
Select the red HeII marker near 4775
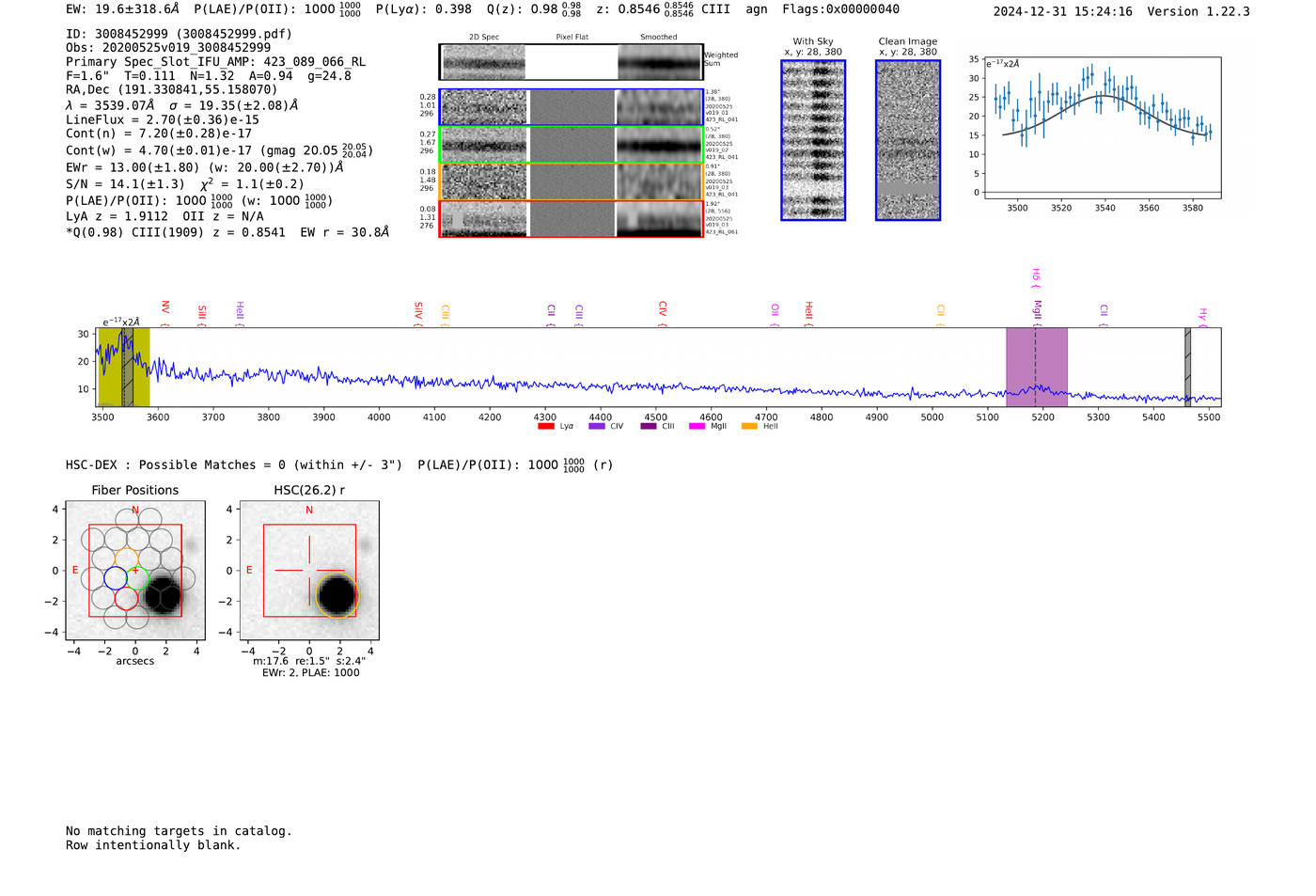pyautogui.click(x=808, y=314)
